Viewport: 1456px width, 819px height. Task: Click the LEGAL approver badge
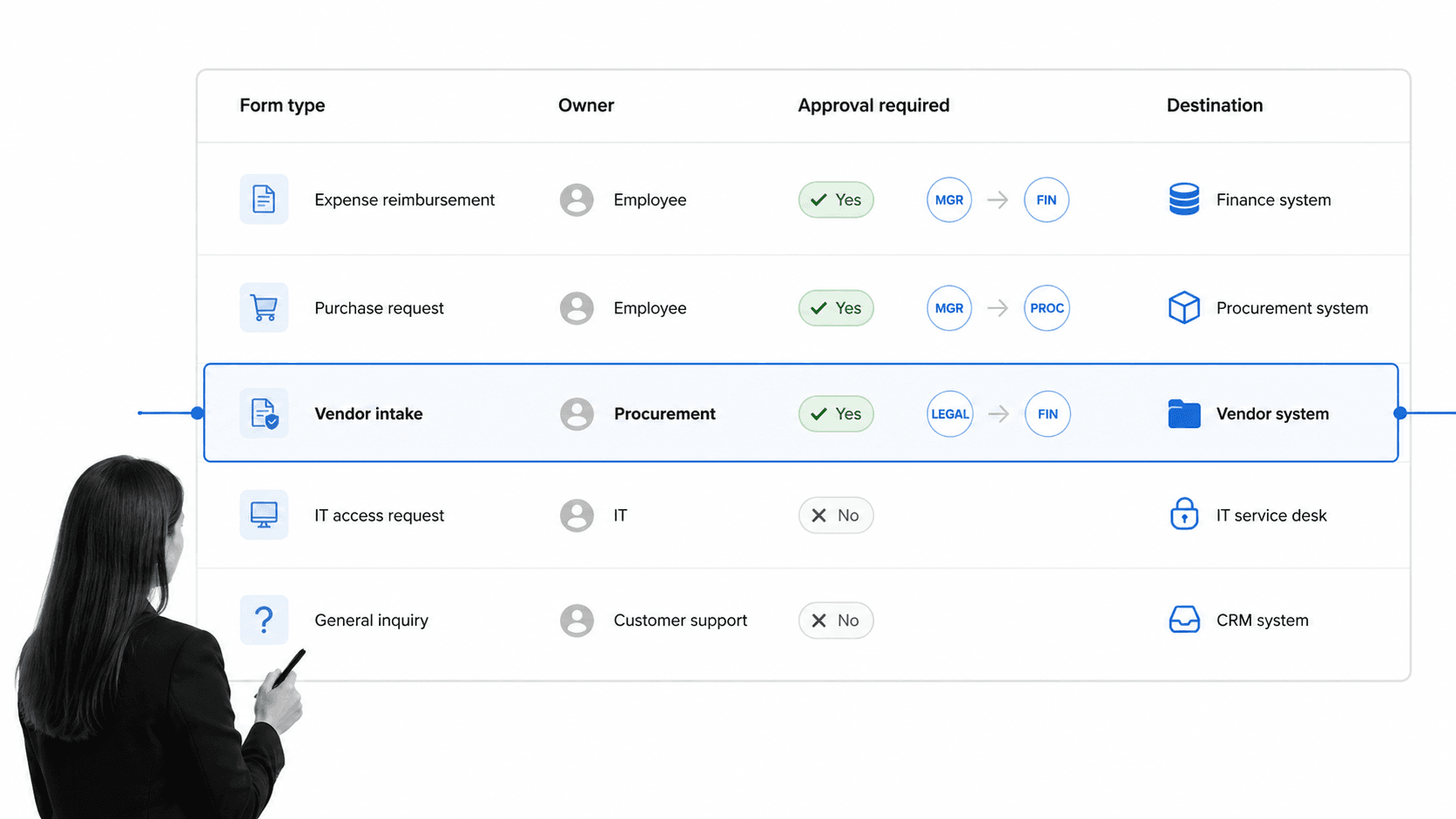pyautogui.click(x=950, y=413)
